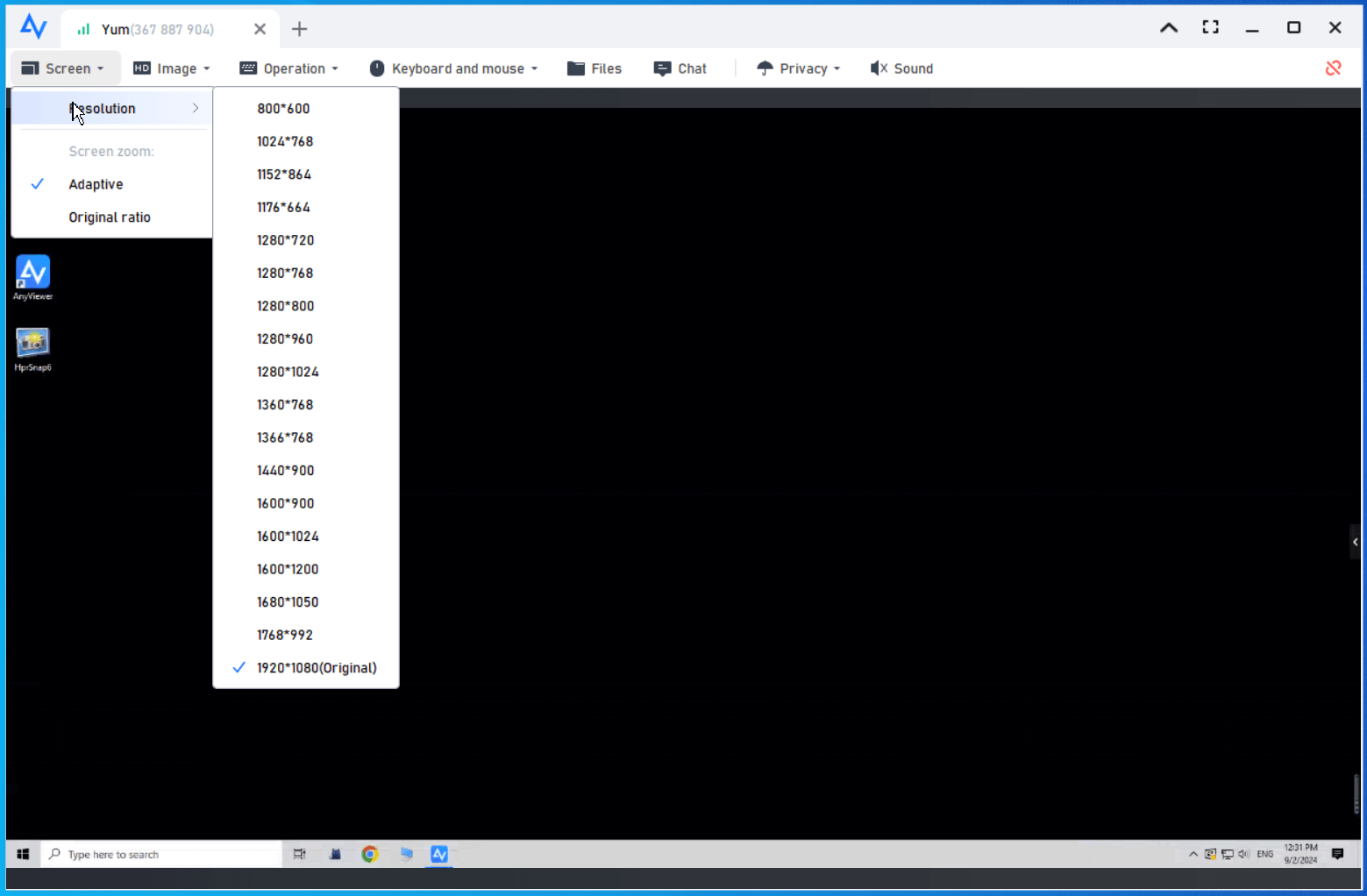Viewport: 1367px width, 896px height.
Task: Expand the Privacy dropdown
Action: 798,68
